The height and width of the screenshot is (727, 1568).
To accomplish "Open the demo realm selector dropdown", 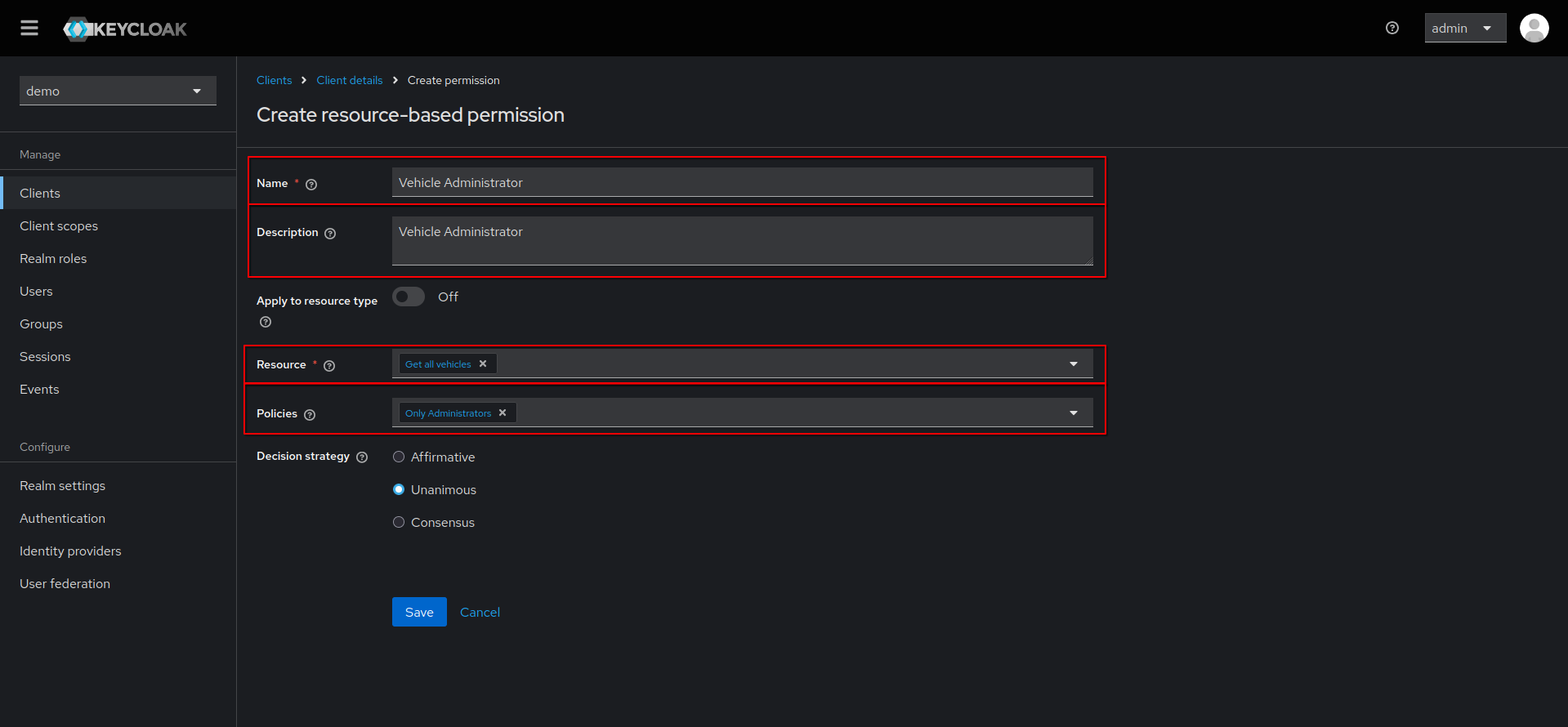I will click(118, 91).
